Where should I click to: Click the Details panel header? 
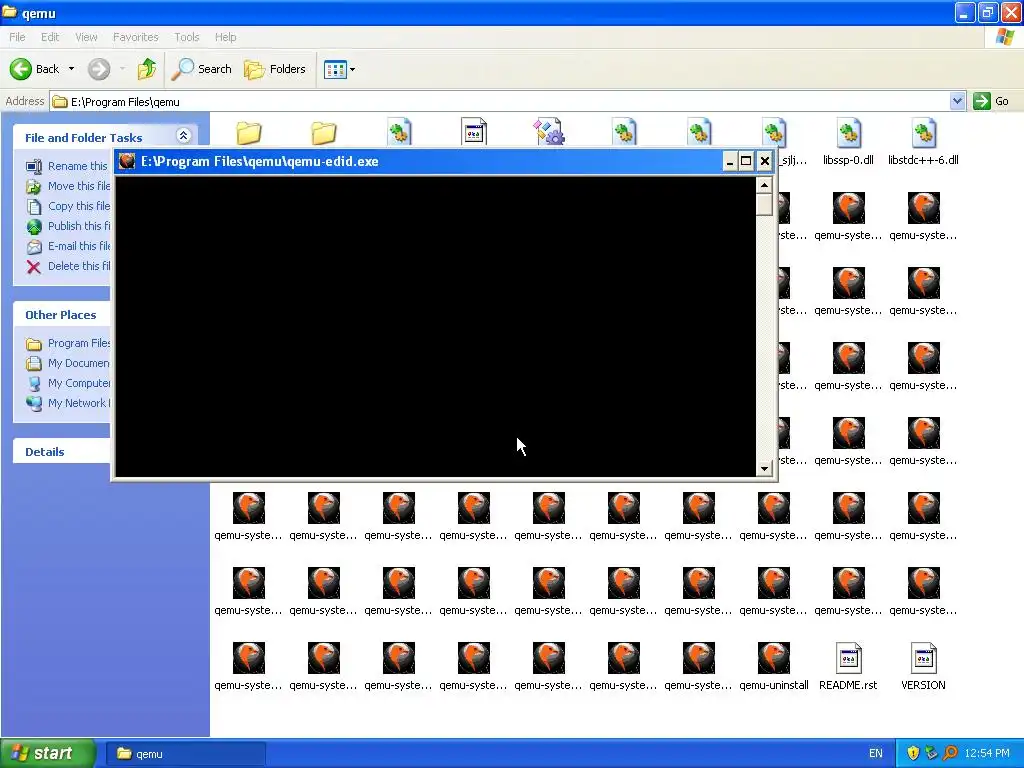[x=61, y=451]
